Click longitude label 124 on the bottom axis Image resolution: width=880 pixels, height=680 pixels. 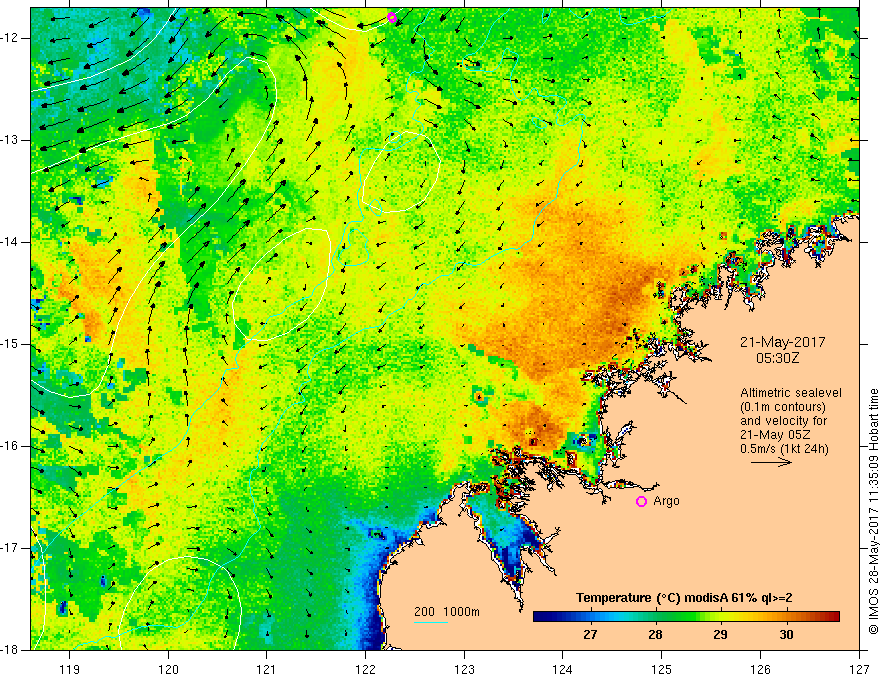pos(563,669)
